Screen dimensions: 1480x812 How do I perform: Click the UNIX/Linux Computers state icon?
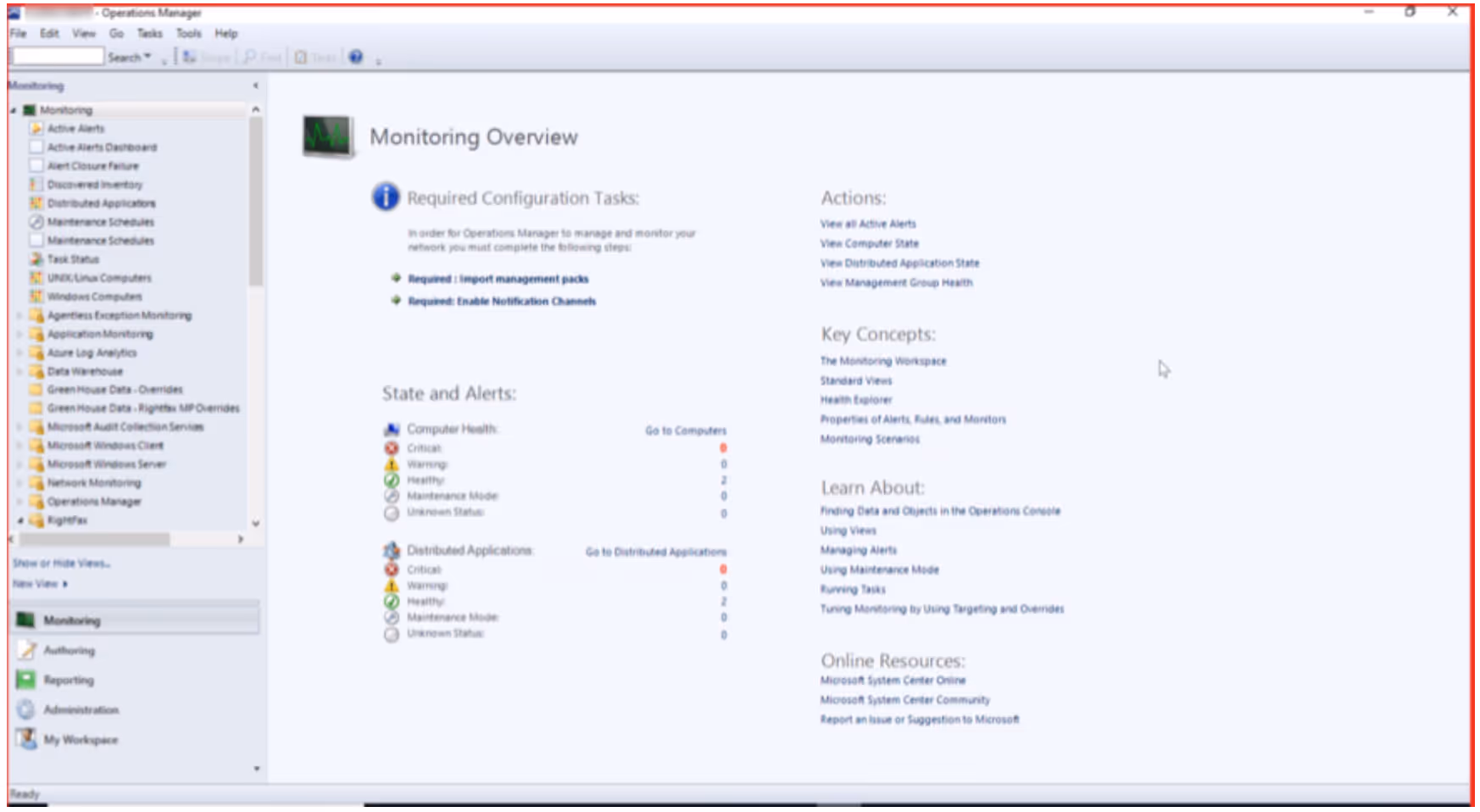[x=36, y=278]
